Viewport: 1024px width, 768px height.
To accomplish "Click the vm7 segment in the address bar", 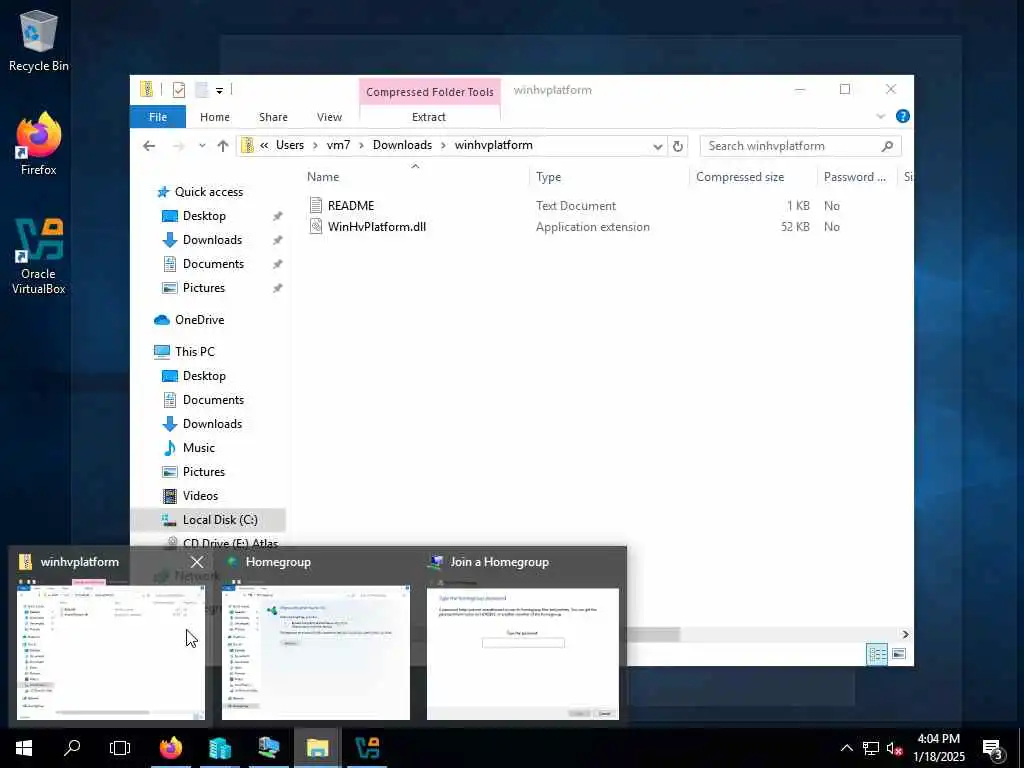I will 338,145.
